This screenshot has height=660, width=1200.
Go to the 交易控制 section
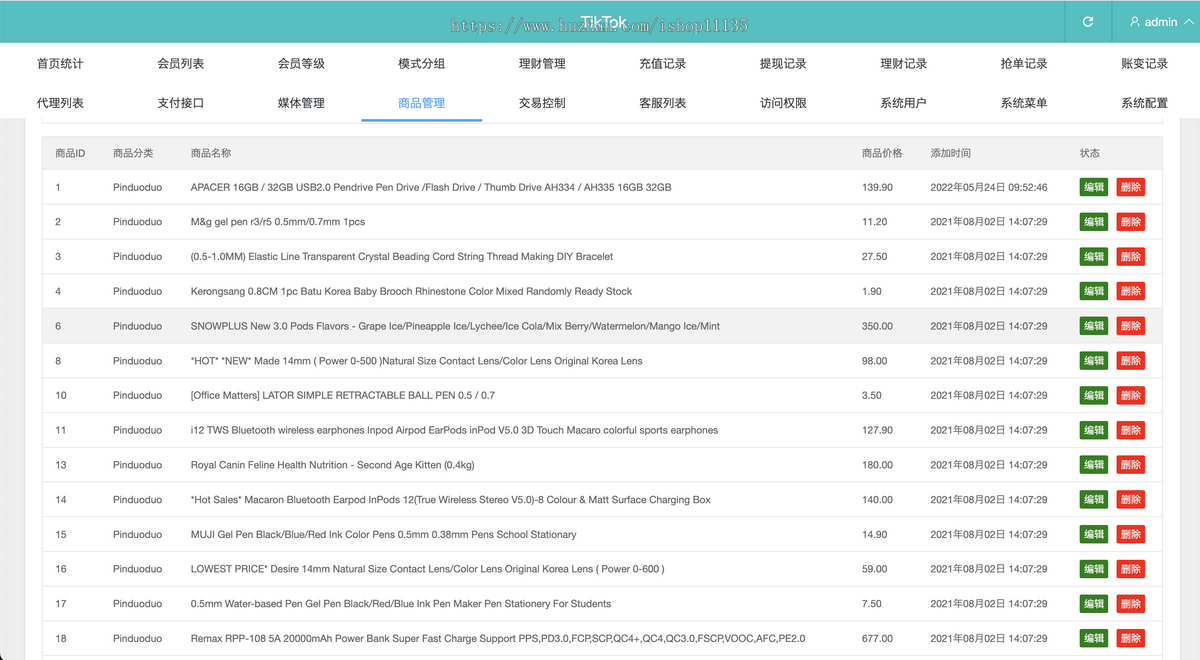pyautogui.click(x=541, y=102)
